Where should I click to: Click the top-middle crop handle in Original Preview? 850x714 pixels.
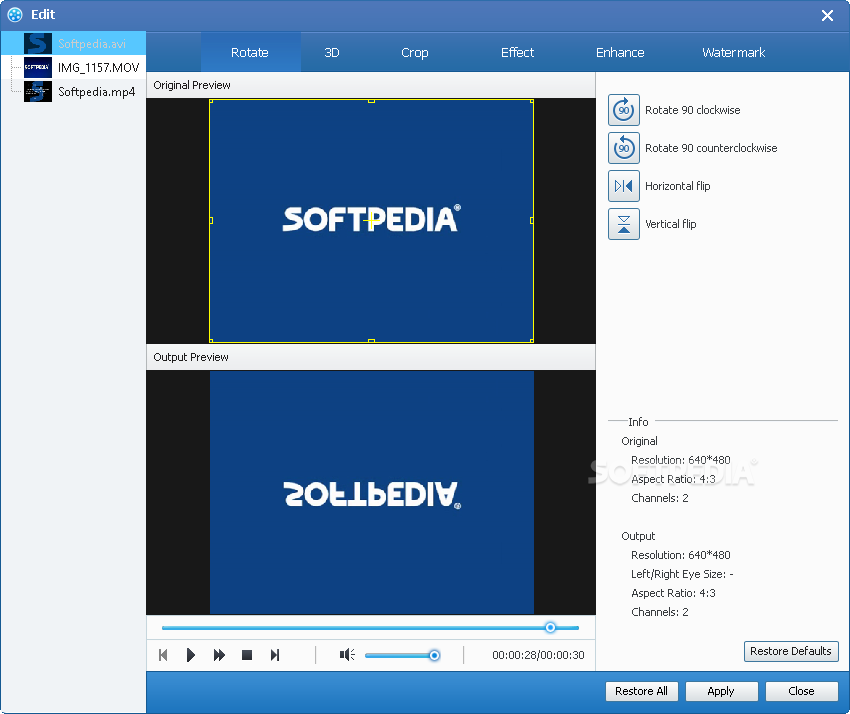pos(371,101)
